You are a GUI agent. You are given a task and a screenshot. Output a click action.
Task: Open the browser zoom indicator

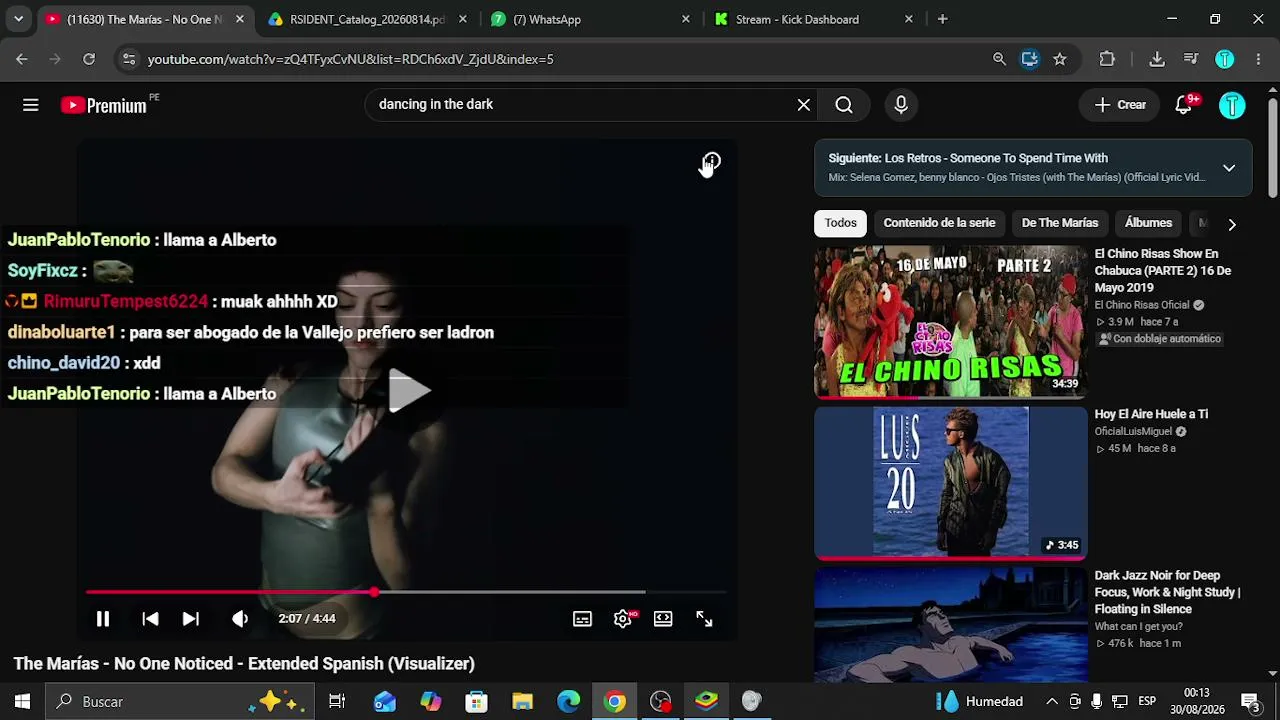(999, 59)
